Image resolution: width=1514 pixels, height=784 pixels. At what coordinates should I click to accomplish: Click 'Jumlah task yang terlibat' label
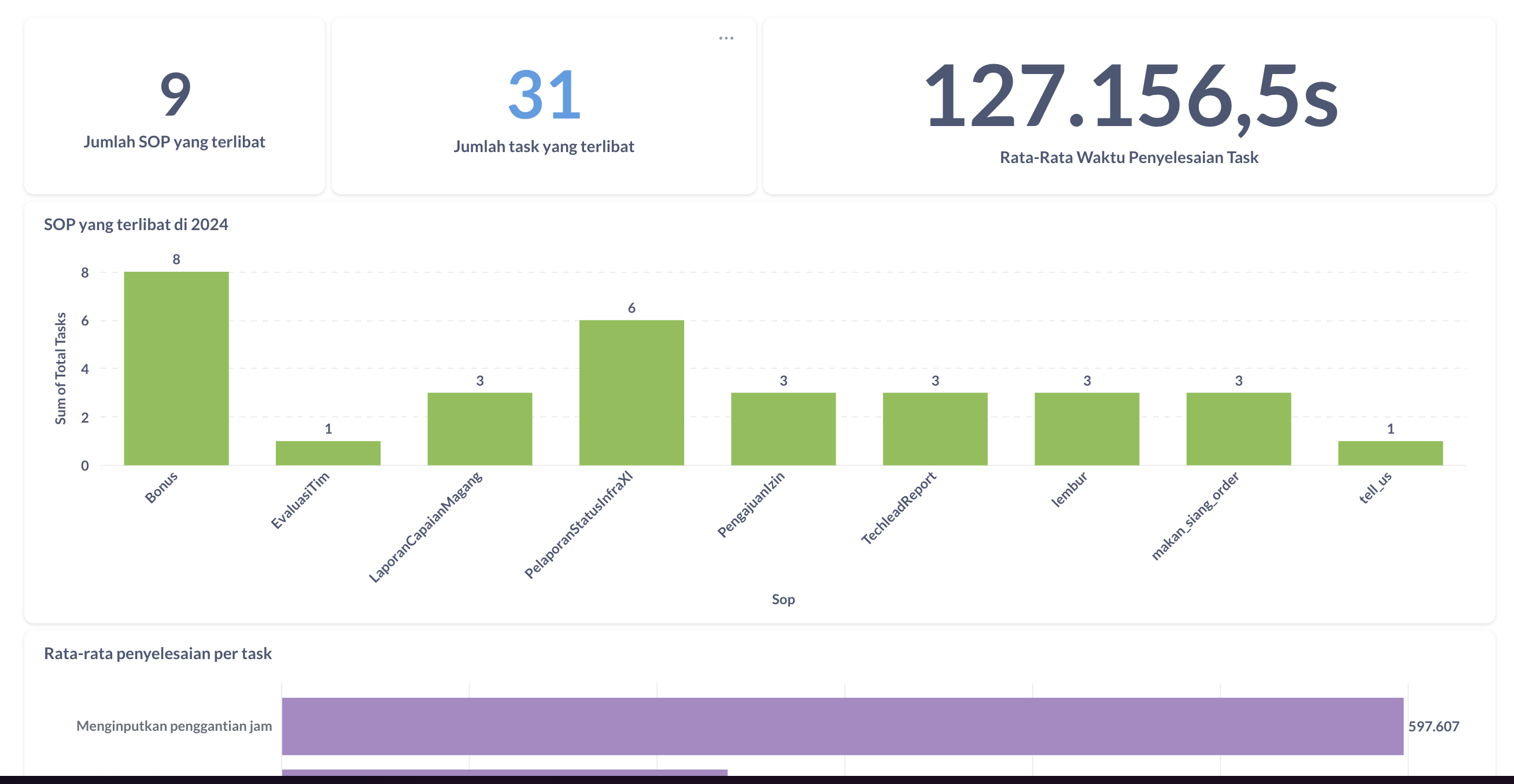click(544, 146)
